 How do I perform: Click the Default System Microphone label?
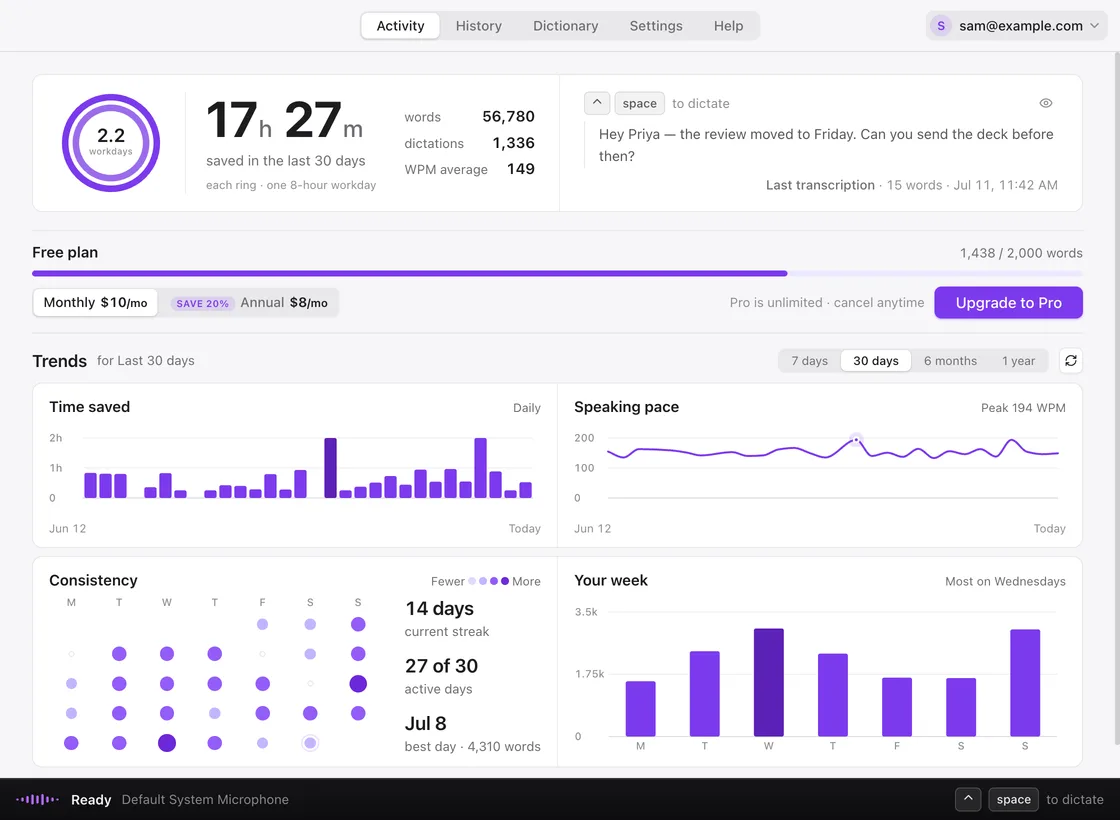[205, 799]
